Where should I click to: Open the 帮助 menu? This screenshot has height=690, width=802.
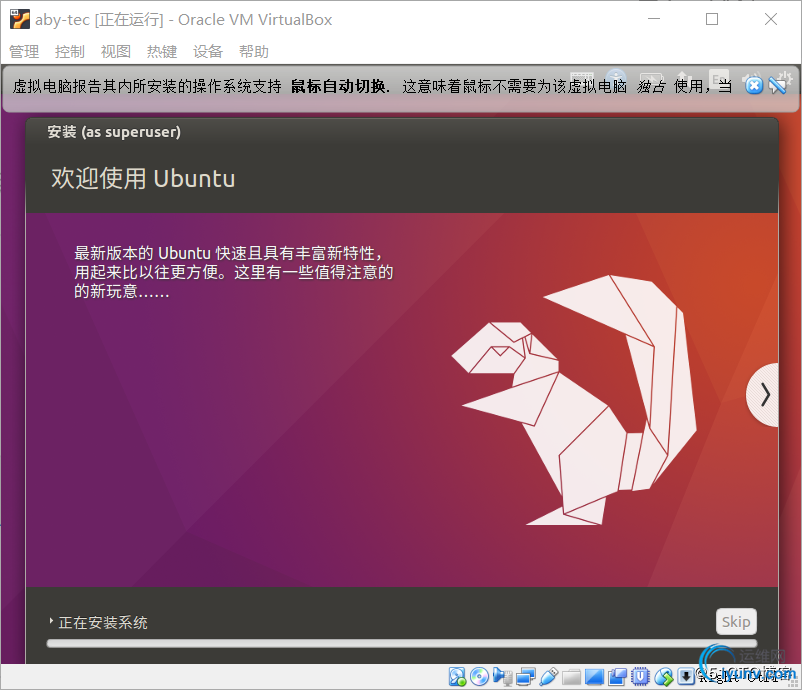[254, 52]
